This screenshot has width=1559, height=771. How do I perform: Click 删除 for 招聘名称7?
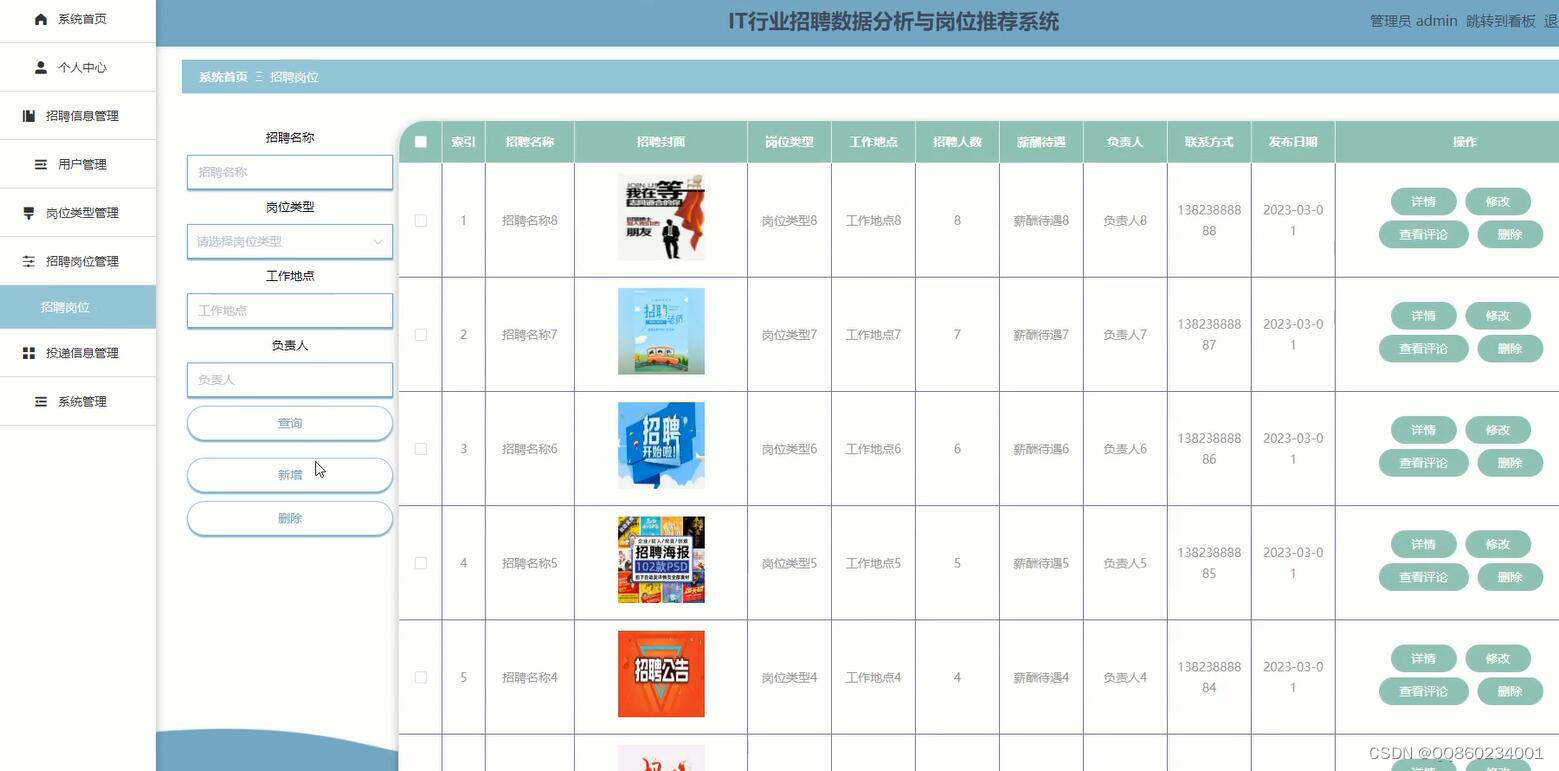click(x=1510, y=348)
